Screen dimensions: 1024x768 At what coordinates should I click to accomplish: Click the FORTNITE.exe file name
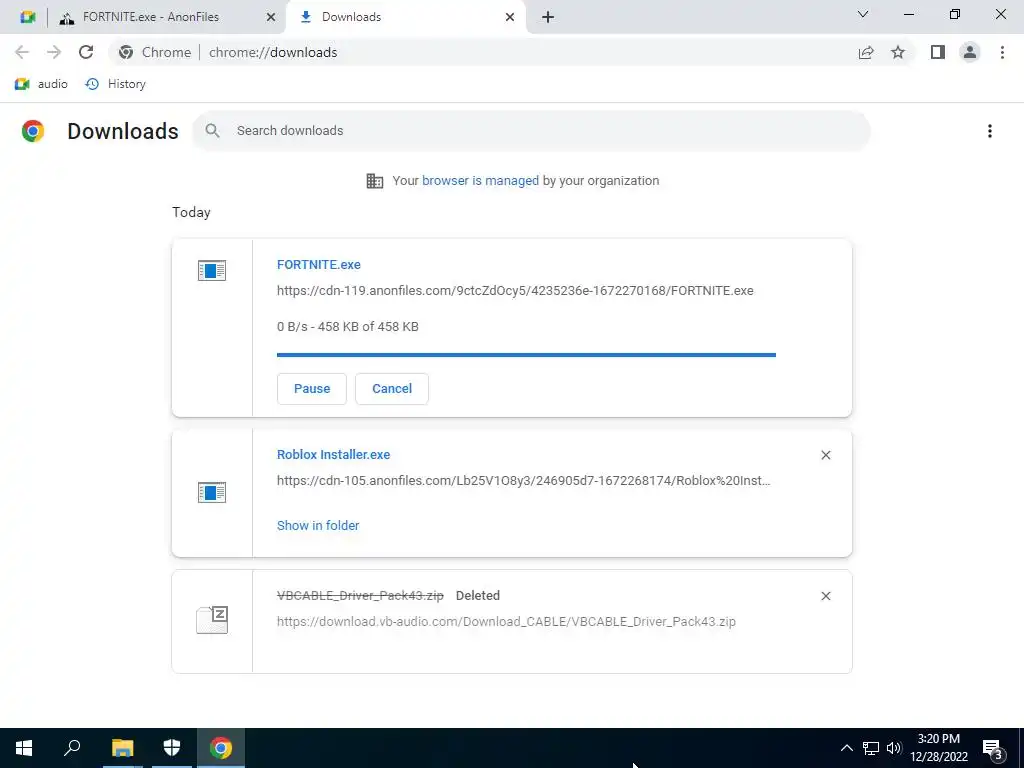tap(319, 264)
